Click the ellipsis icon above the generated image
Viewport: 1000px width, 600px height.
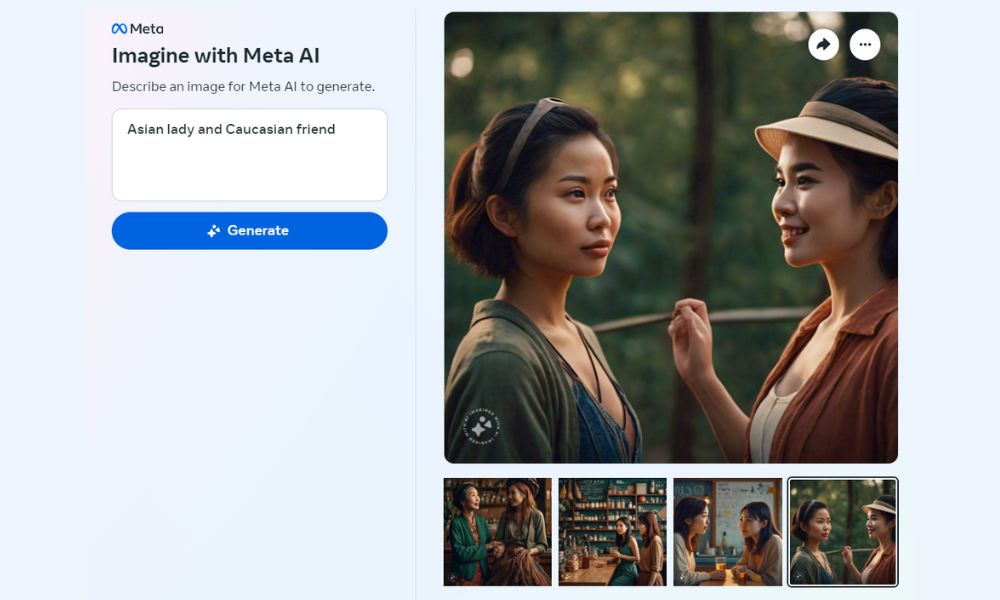tap(864, 44)
